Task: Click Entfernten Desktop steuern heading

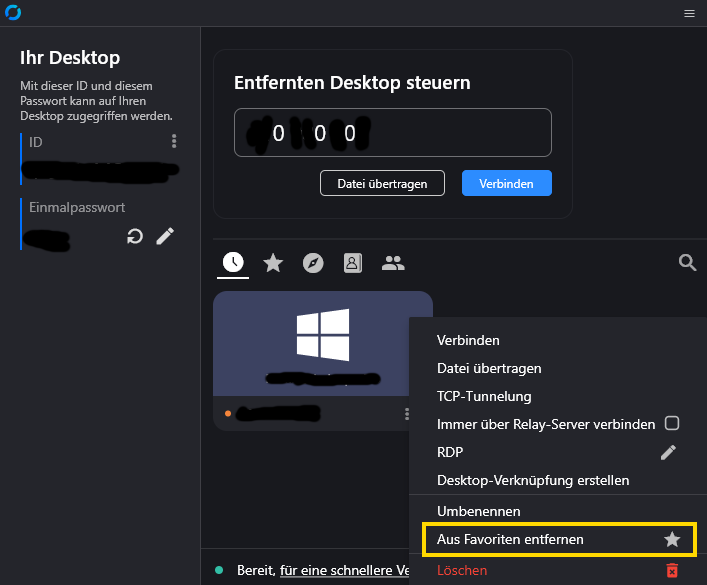Action: [352, 83]
